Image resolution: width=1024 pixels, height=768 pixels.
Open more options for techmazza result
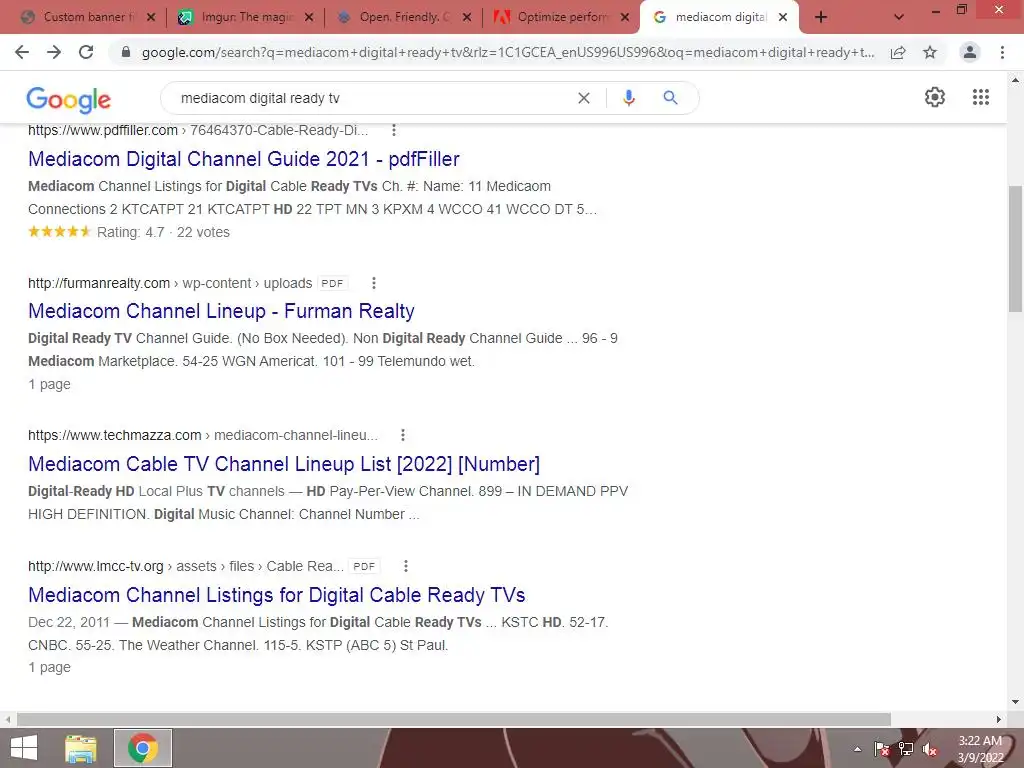(x=403, y=435)
